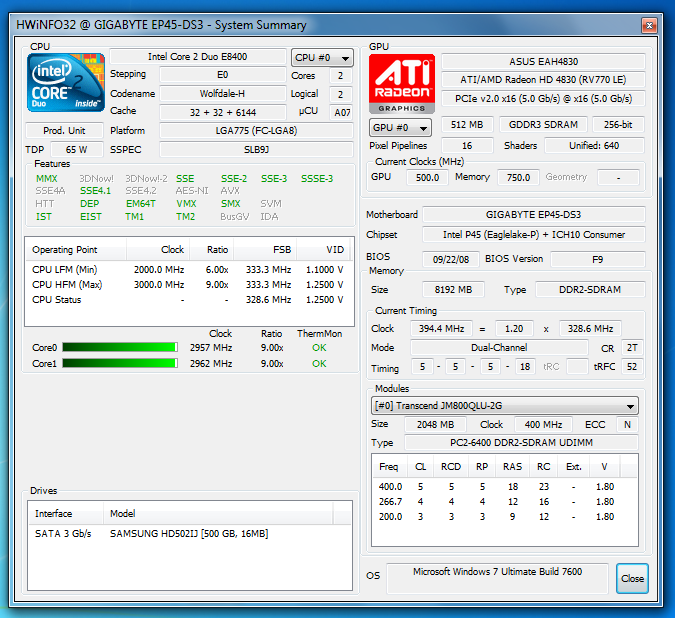The height and width of the screenshot is (618, 675).
Task: Click the Microsoft Windows 7 Ultimate OS field
Action: click(497, 578)
